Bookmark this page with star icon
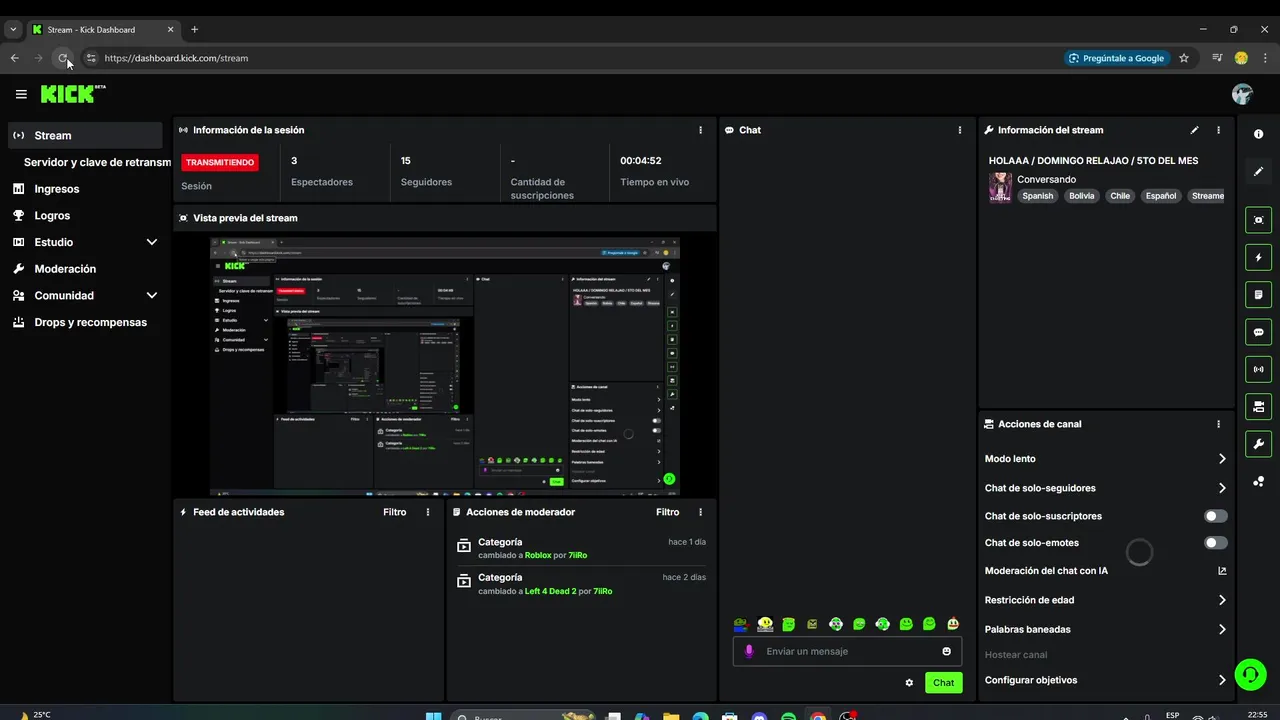 [1184, 58]
